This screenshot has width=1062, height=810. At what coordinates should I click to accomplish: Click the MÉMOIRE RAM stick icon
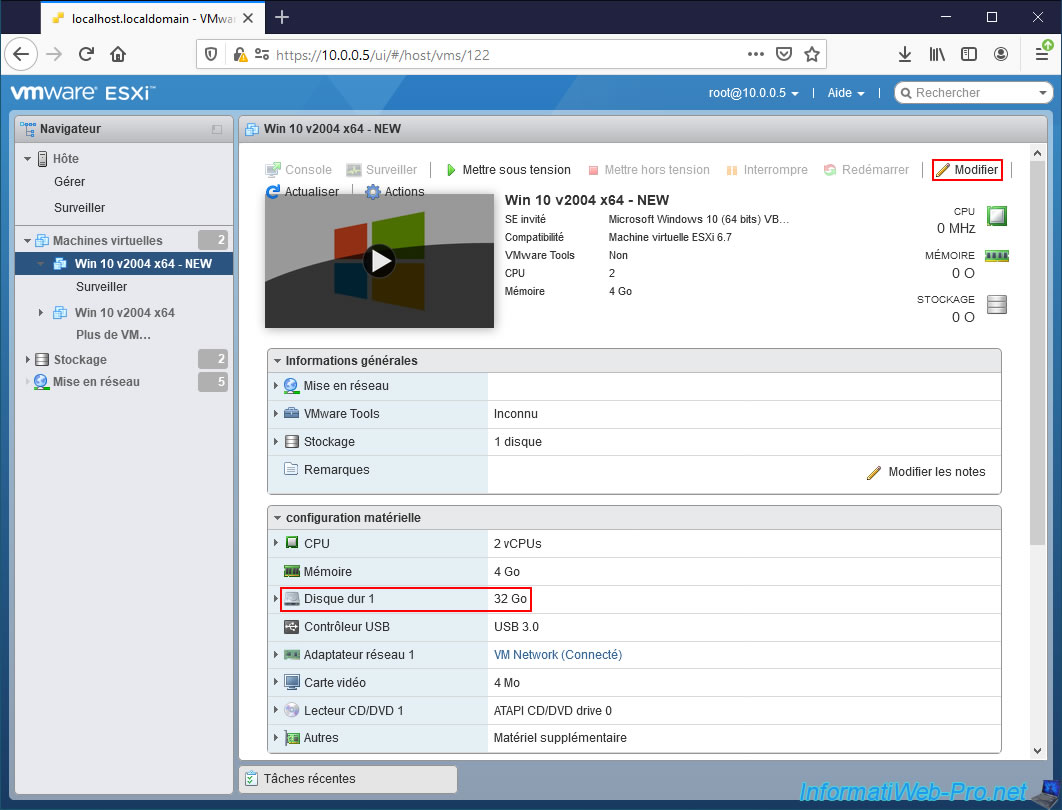(997, 256)
